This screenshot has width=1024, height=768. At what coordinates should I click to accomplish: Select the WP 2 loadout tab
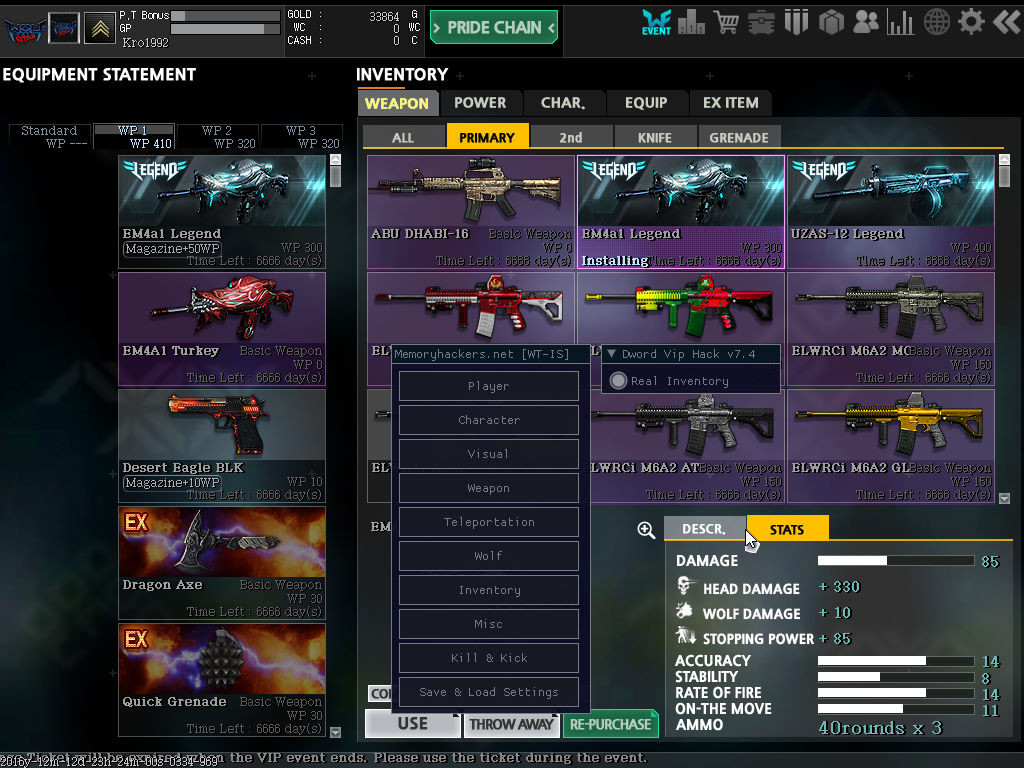218,136
